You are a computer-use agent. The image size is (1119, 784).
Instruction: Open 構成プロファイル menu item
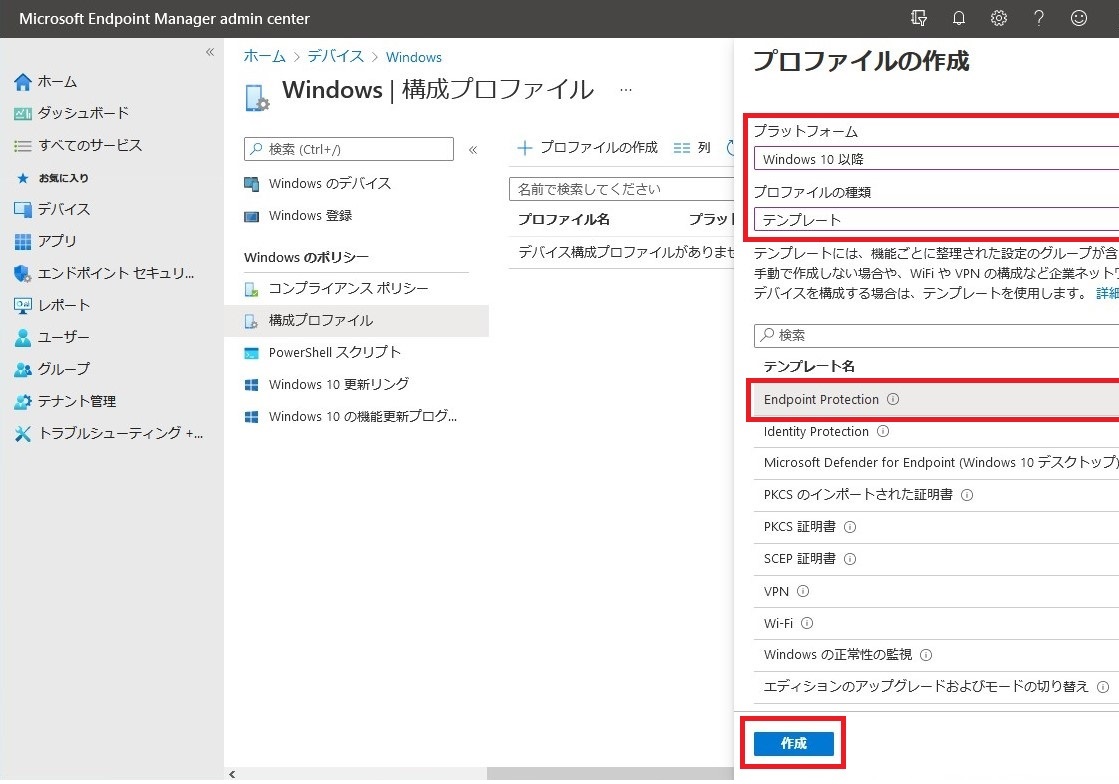click(356, 321)
